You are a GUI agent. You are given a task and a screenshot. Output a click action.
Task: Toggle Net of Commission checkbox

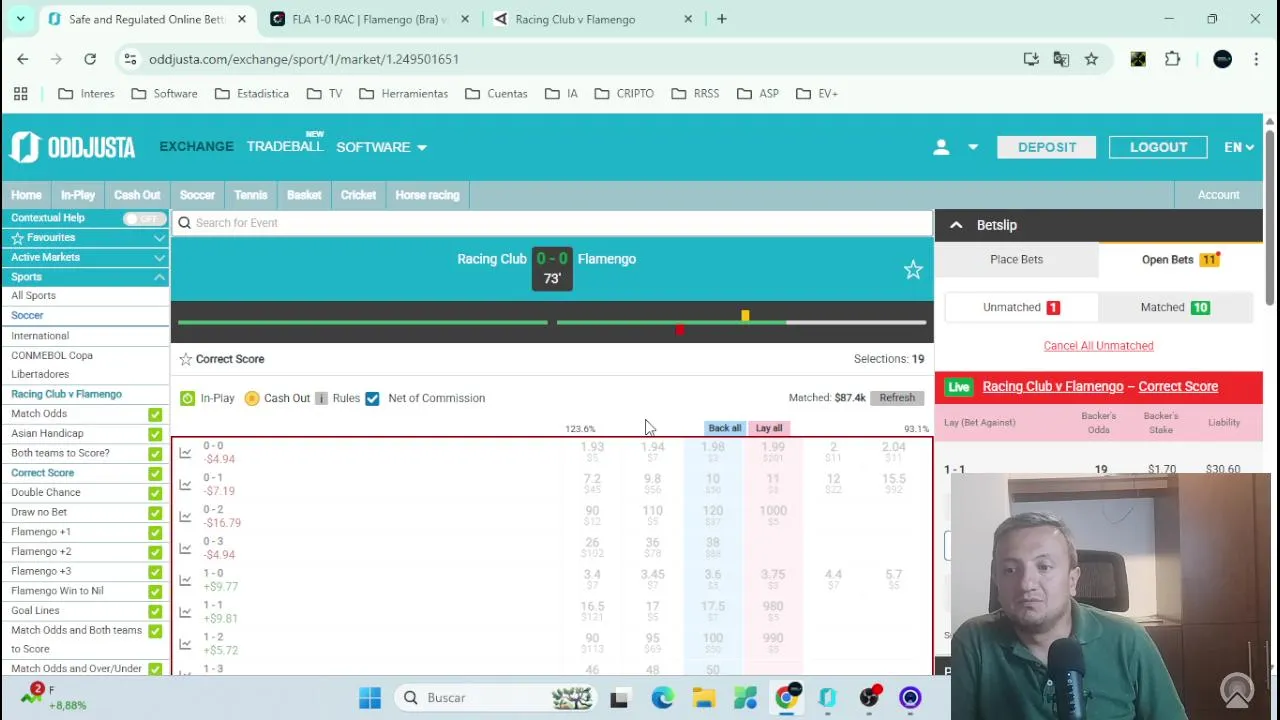pos(372,398)
